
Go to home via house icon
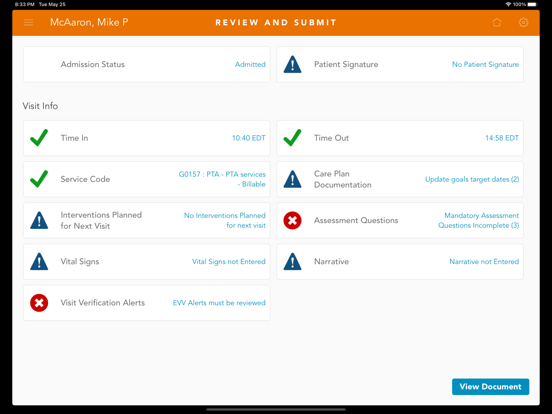(x=497, y=23)
